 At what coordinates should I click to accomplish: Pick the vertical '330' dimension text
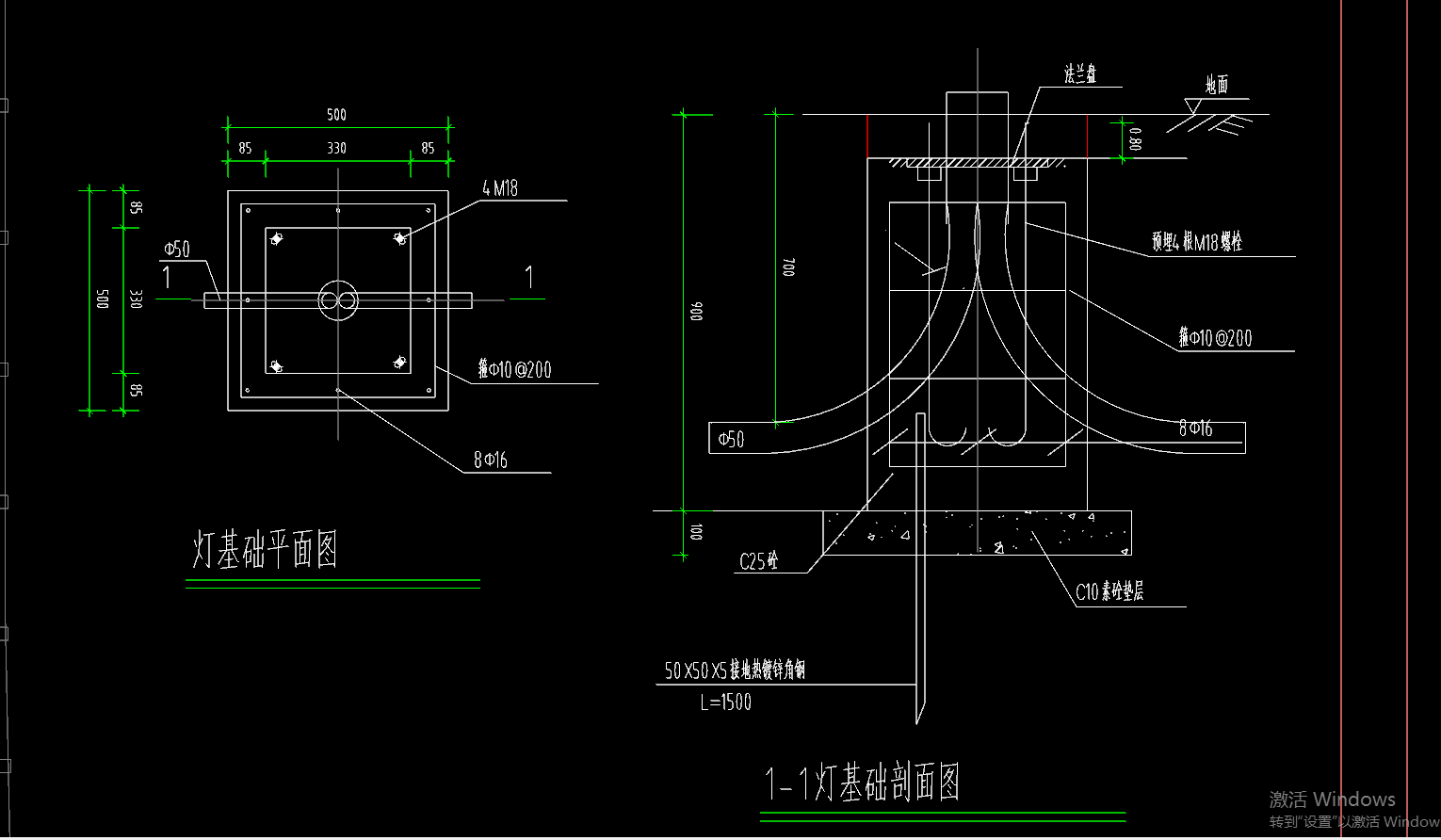(136, 299)
